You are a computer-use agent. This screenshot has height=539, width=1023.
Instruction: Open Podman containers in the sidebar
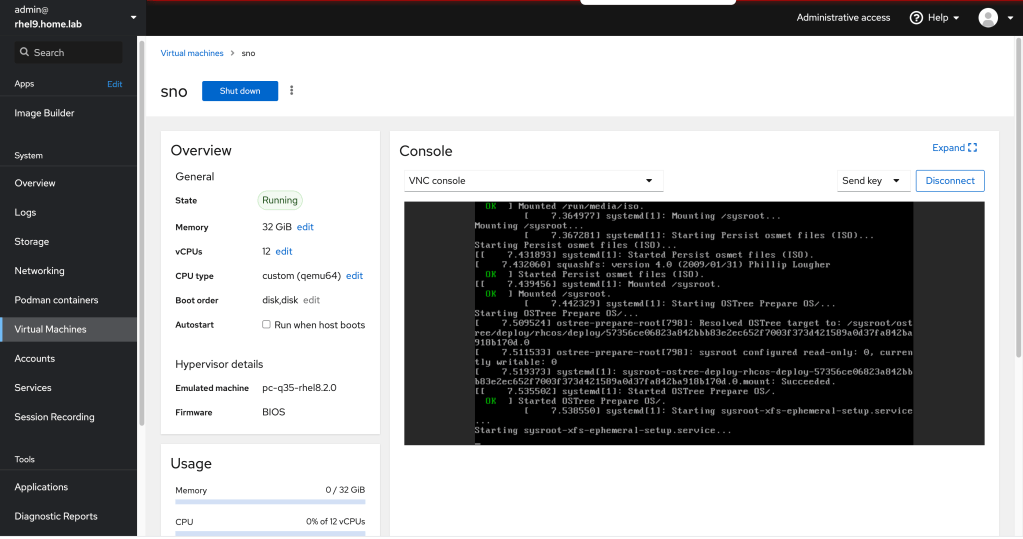click(x=56, y=300)
